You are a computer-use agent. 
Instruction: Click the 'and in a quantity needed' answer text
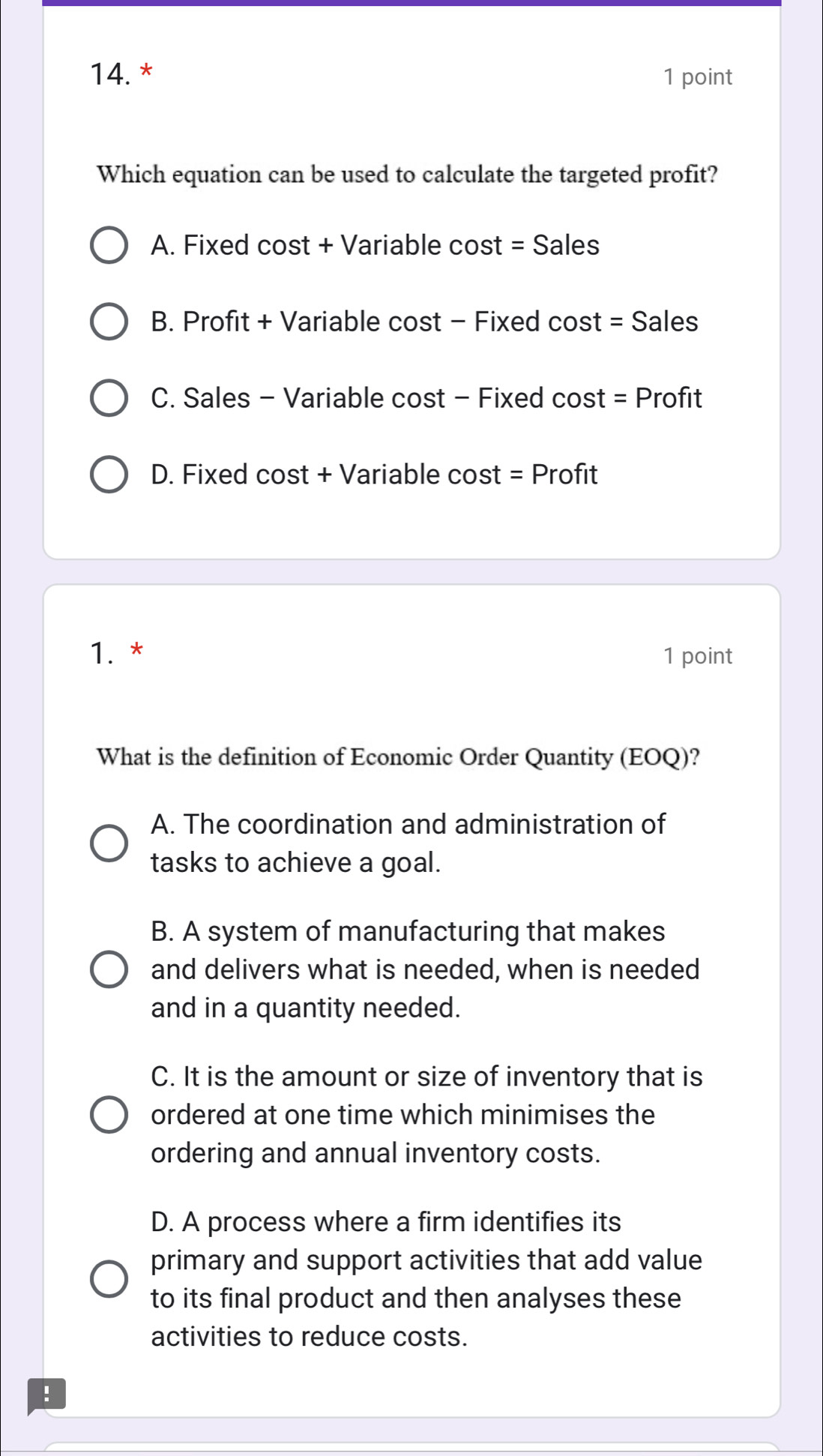tap(306, 1008)
